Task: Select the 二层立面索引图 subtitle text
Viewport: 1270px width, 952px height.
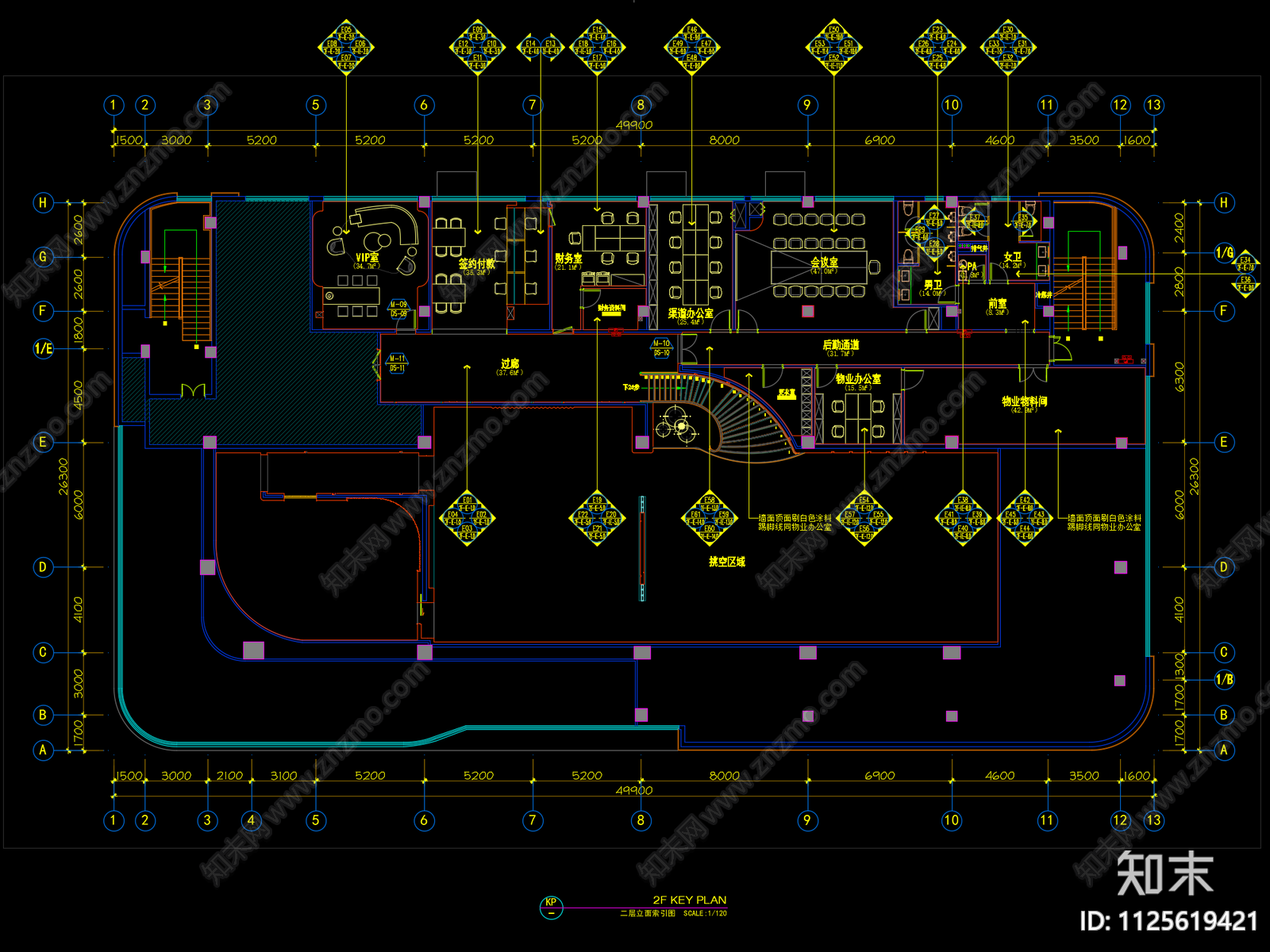Action: tap(648, 914)
